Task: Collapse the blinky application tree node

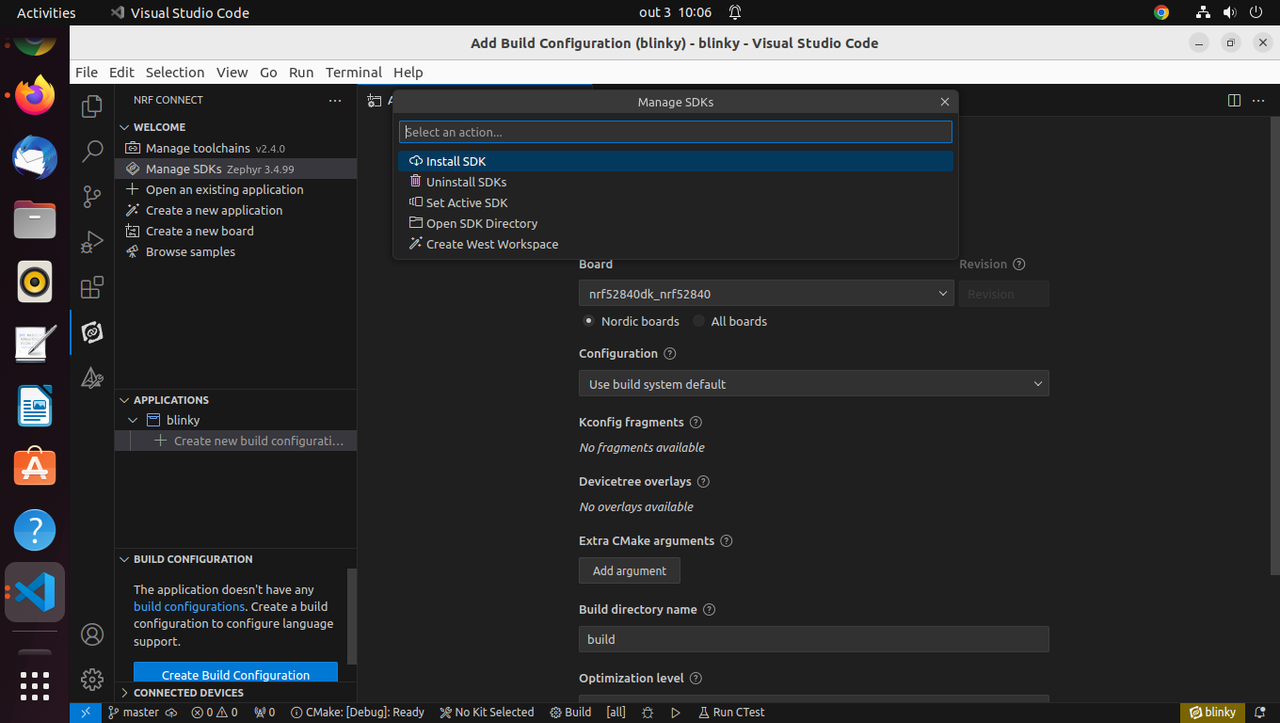Action: click(133, 421)
